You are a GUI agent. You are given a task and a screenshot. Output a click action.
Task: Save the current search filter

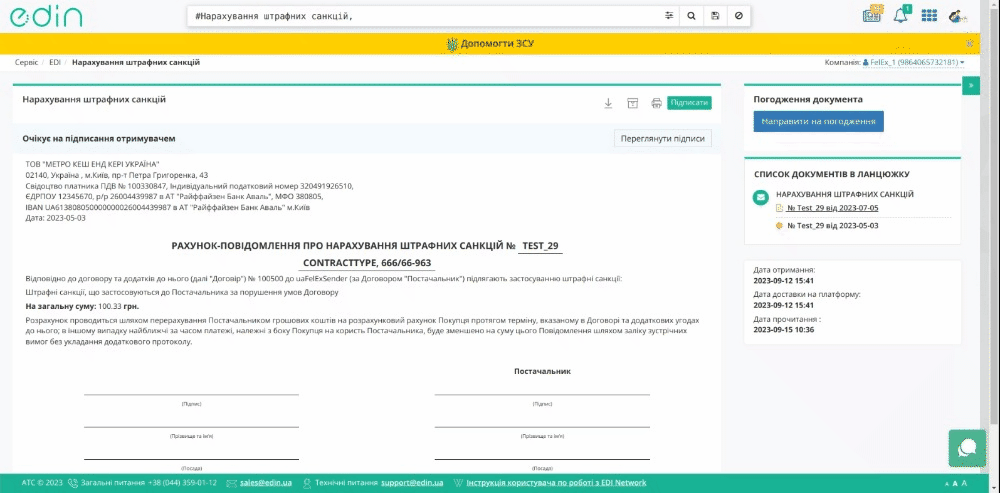click(715, 16)
